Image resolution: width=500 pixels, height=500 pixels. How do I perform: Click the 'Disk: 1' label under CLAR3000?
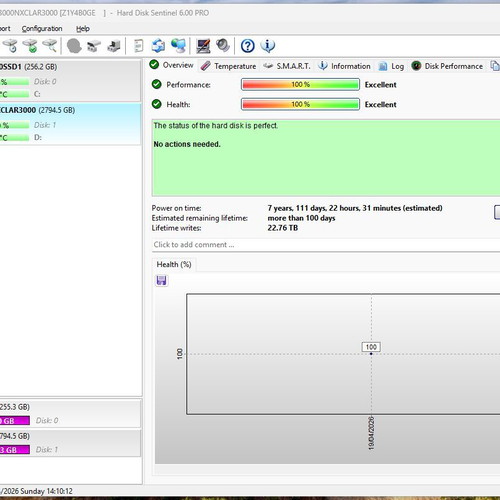[45, 125]
